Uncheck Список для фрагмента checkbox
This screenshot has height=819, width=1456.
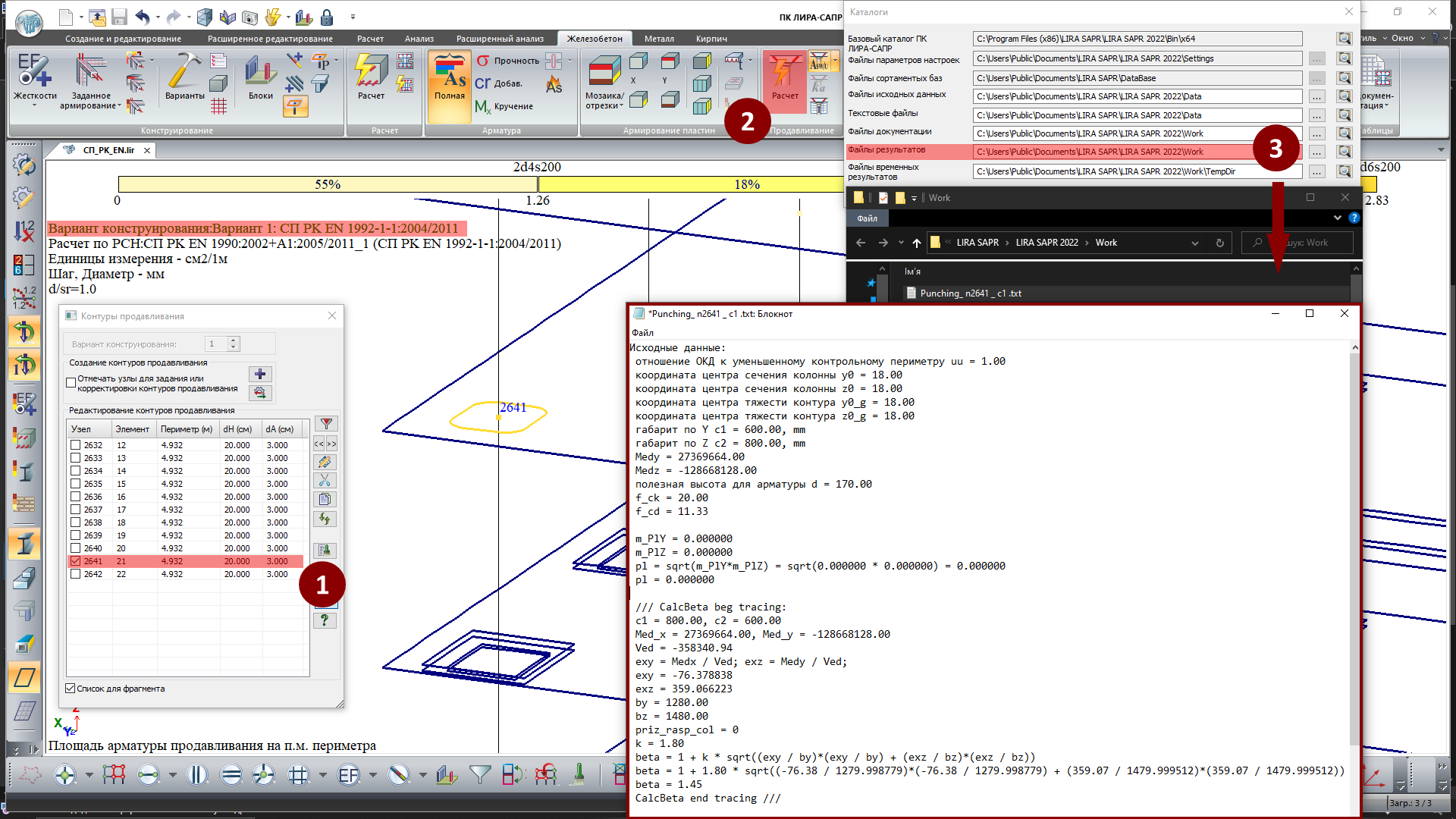click(x=71, y=689)
